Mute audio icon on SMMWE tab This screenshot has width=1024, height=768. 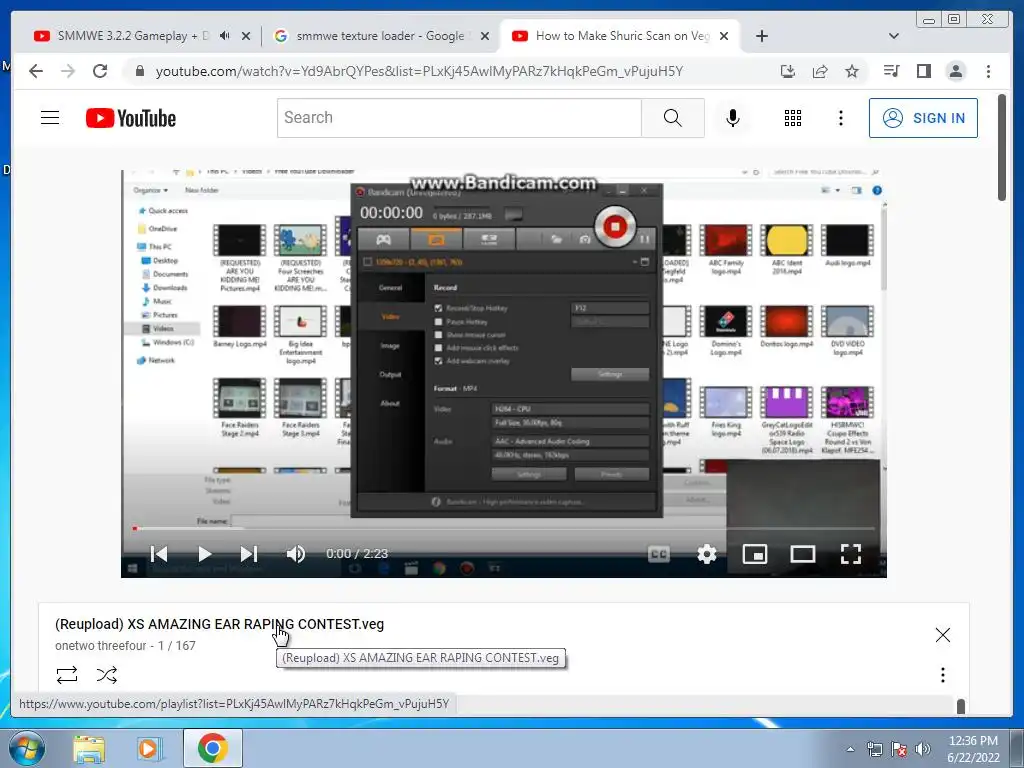(x=225, y=36)
